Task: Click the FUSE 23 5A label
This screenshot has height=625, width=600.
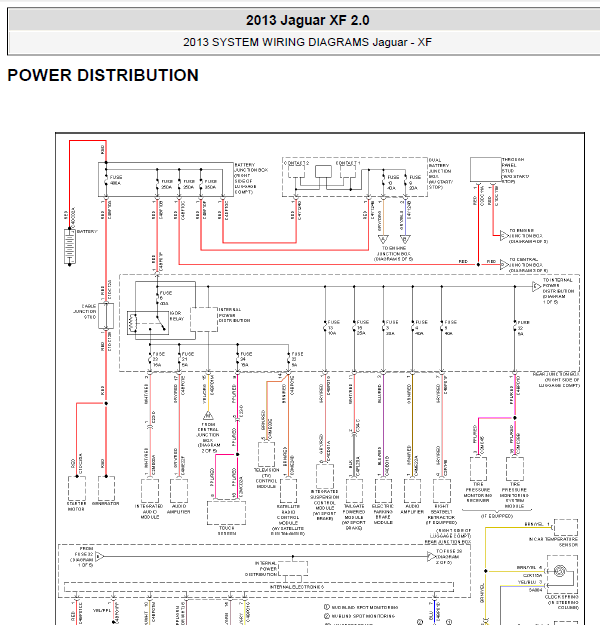Action: 297,359
